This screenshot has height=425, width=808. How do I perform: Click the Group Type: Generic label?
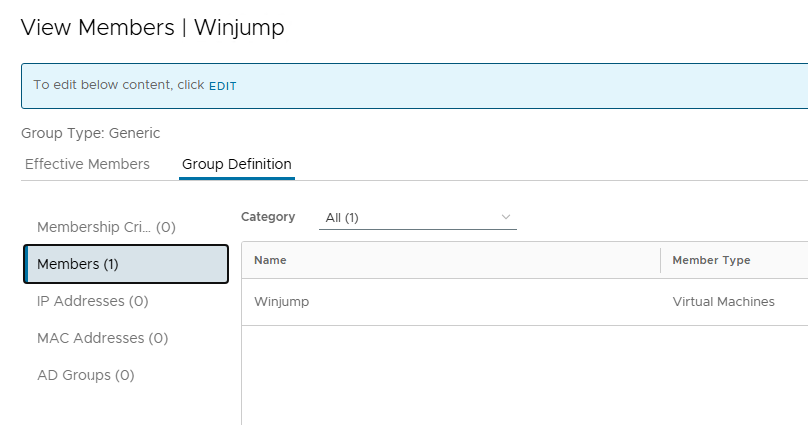coord(90,133)
